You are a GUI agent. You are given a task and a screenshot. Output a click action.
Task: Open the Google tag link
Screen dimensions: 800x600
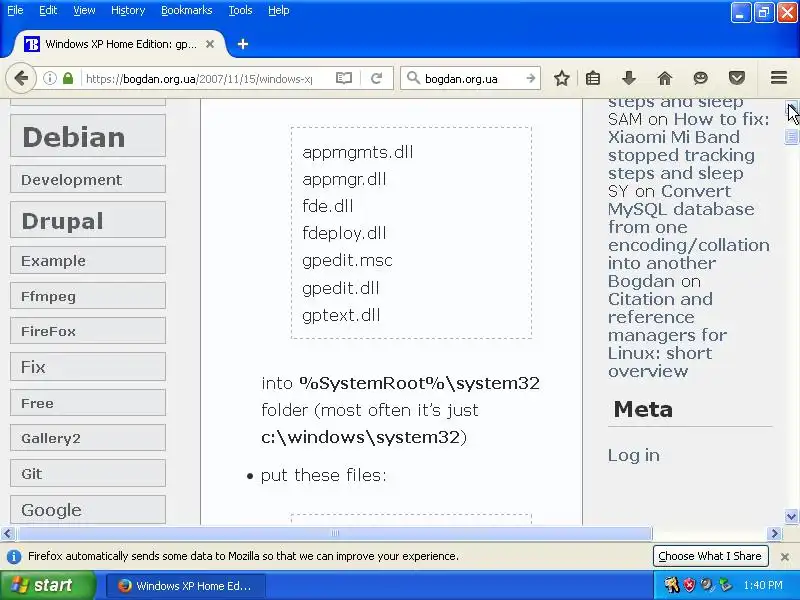88,510
